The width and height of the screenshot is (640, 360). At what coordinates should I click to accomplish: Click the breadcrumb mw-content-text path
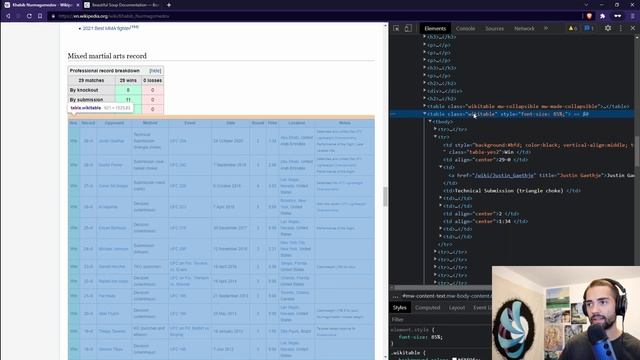click(447, 296)
